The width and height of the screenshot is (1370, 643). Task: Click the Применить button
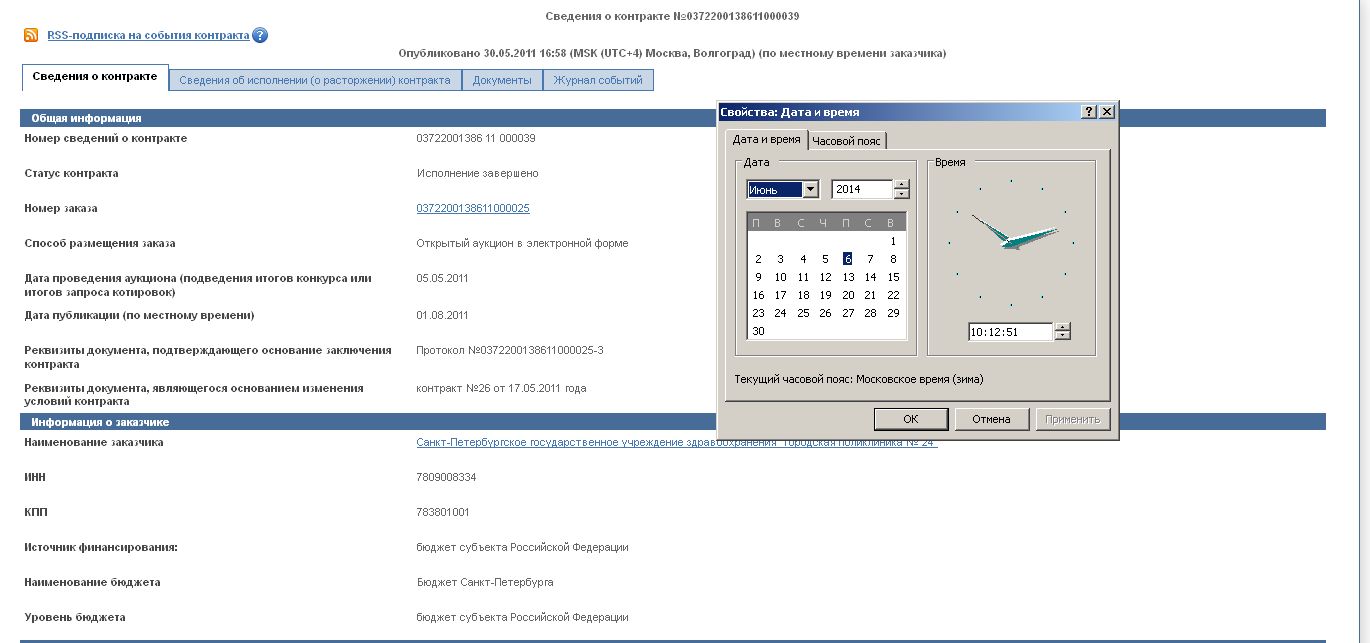click(x=1073, y=419)
